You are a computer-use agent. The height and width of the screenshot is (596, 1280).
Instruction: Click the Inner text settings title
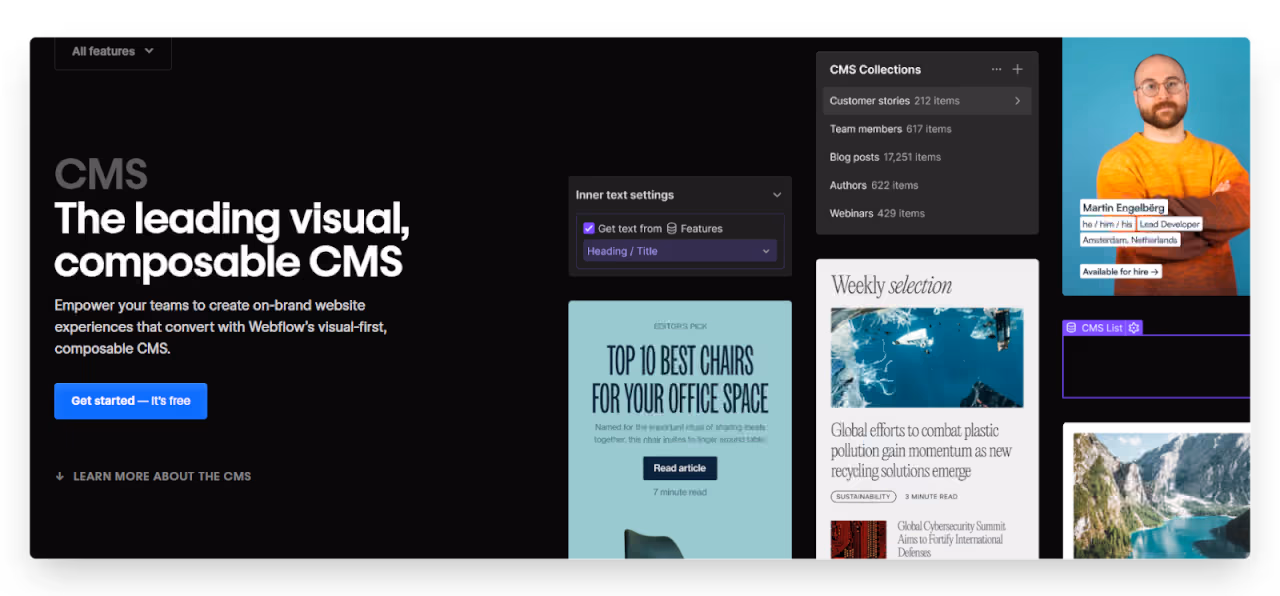pos(625,195)
